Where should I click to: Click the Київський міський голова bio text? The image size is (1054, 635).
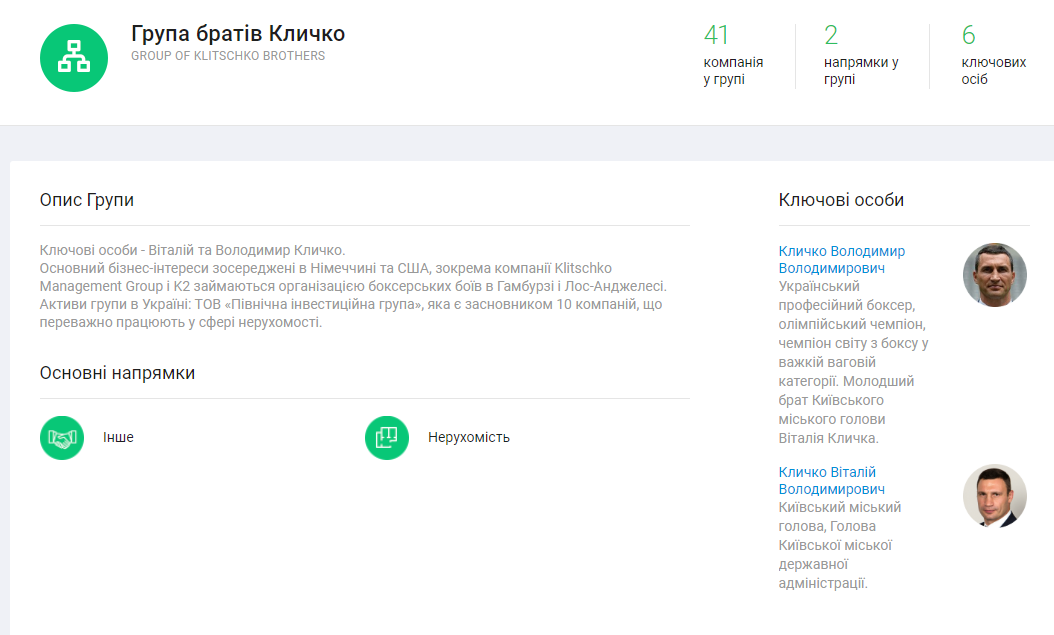click(838, 545)
